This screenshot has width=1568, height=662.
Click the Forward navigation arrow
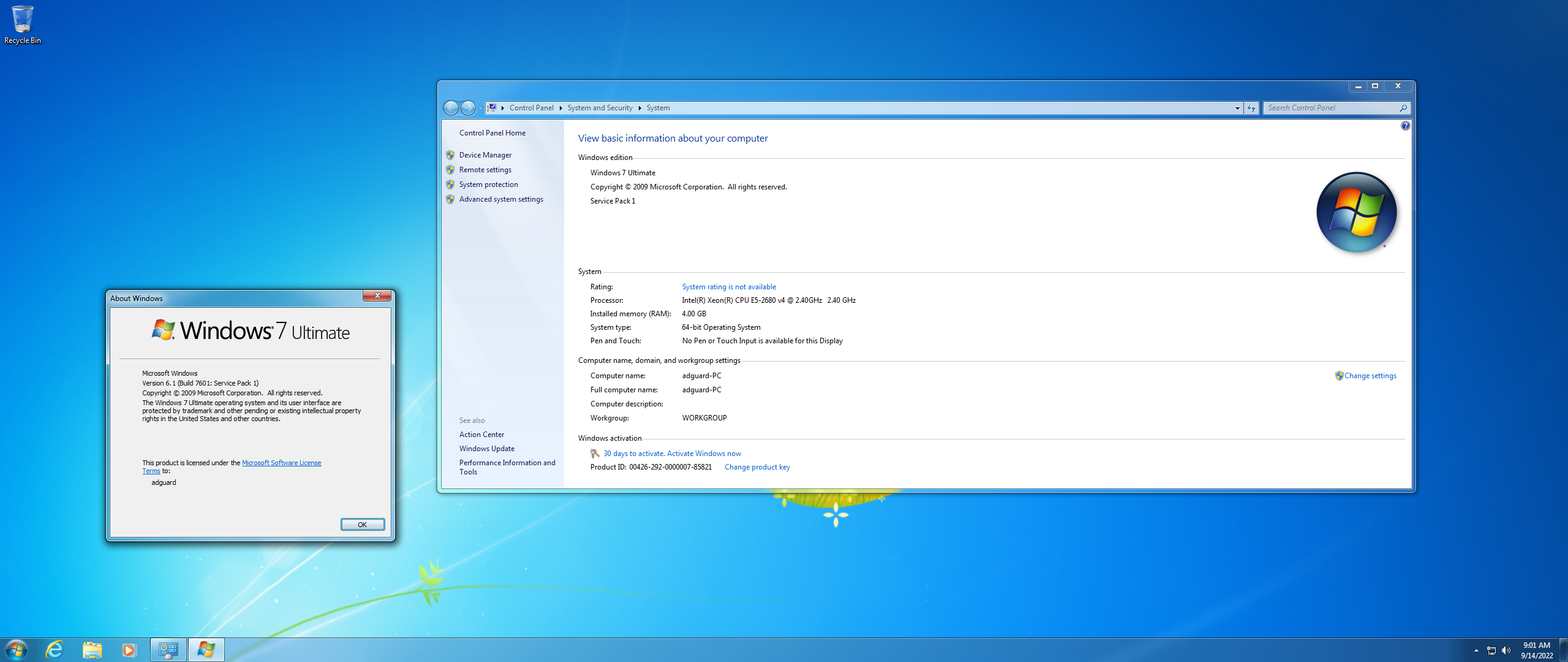[468, 108]
